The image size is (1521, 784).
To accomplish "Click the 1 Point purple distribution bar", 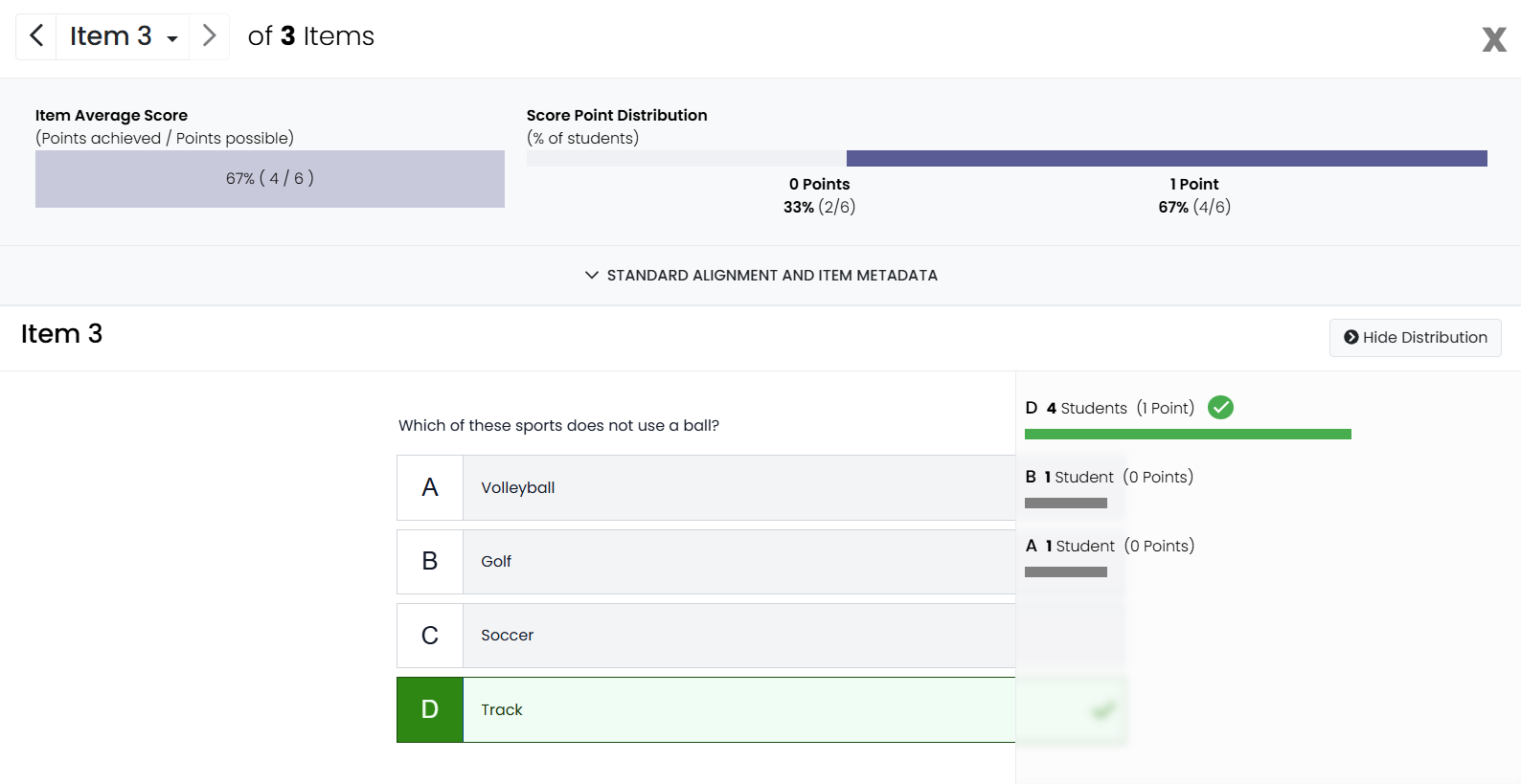I will 1166,159.
